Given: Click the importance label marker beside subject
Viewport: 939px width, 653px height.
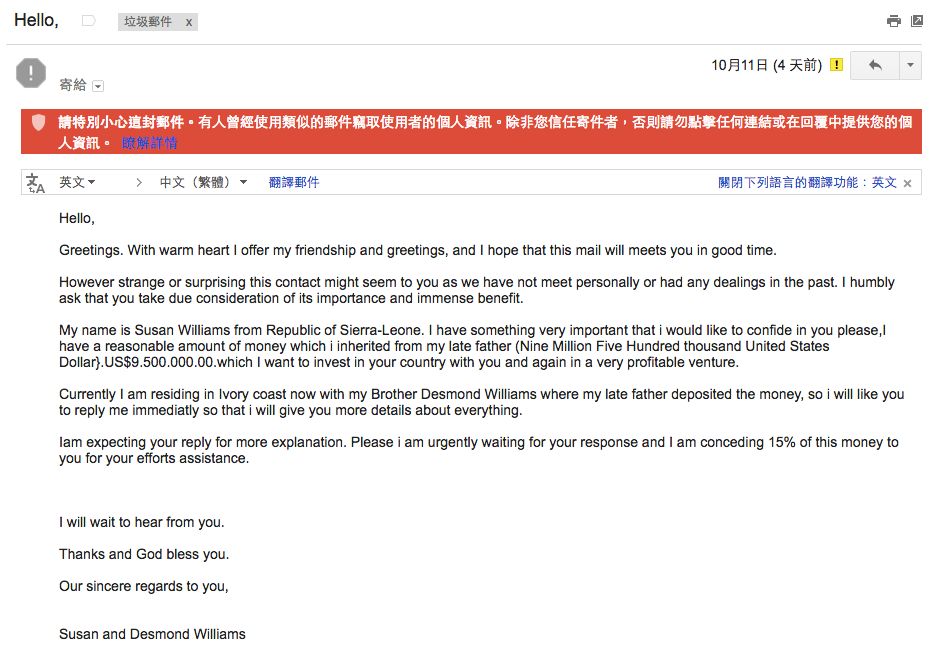Looking at the screenshot, I should coord(88,21).
